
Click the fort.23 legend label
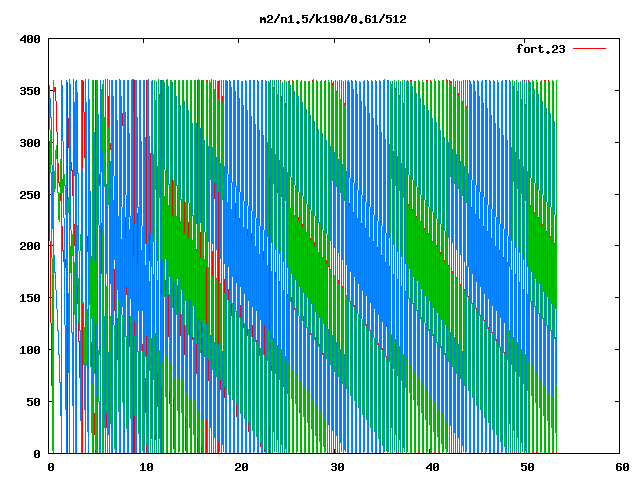(x=541, y=49)
